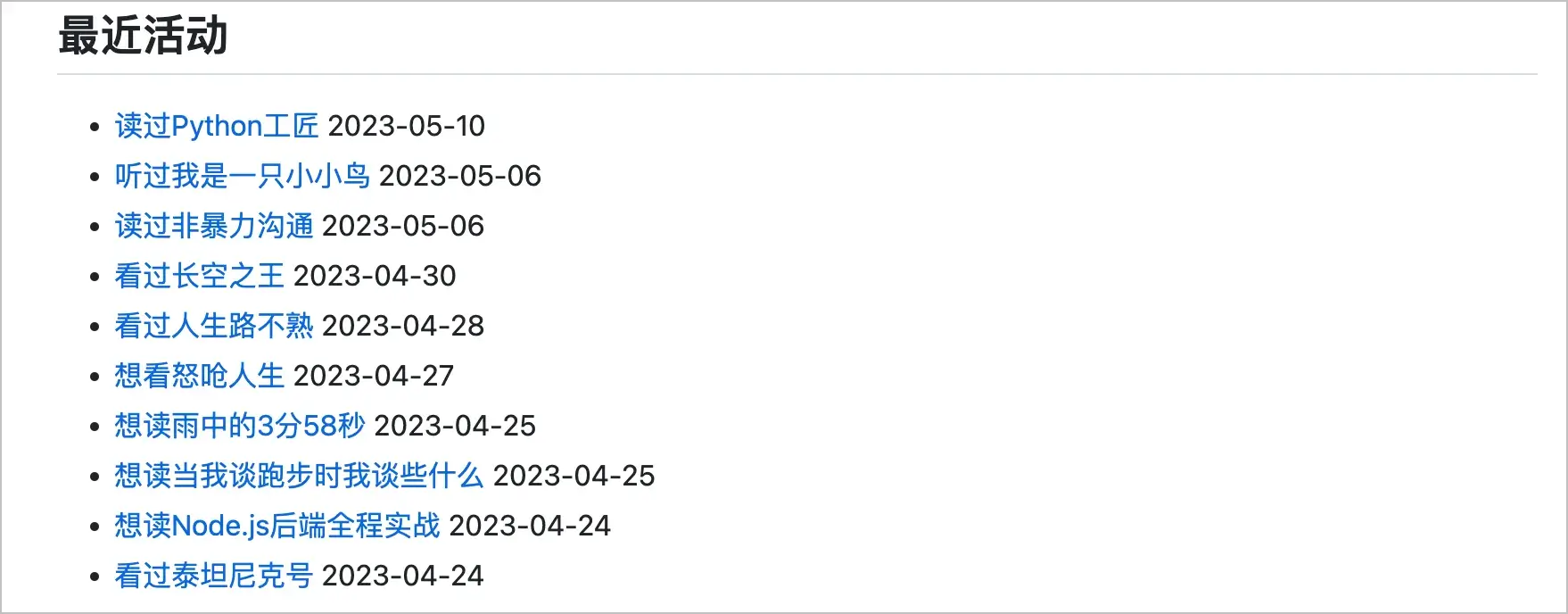
Task: Click the date beside 听过我是一只小小鸟
Action: tap(460, 176)
